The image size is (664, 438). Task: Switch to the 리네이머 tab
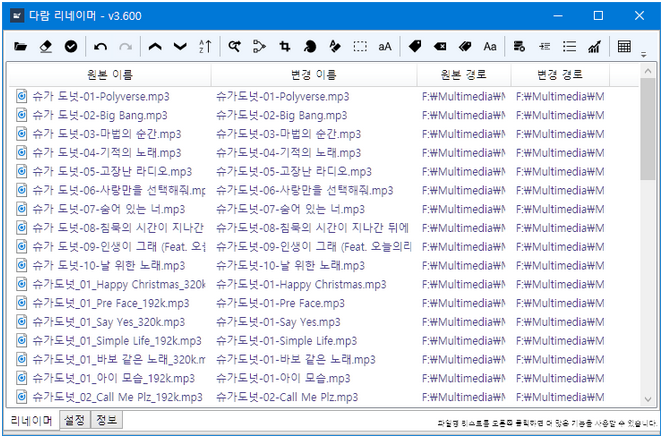point(31,421)
